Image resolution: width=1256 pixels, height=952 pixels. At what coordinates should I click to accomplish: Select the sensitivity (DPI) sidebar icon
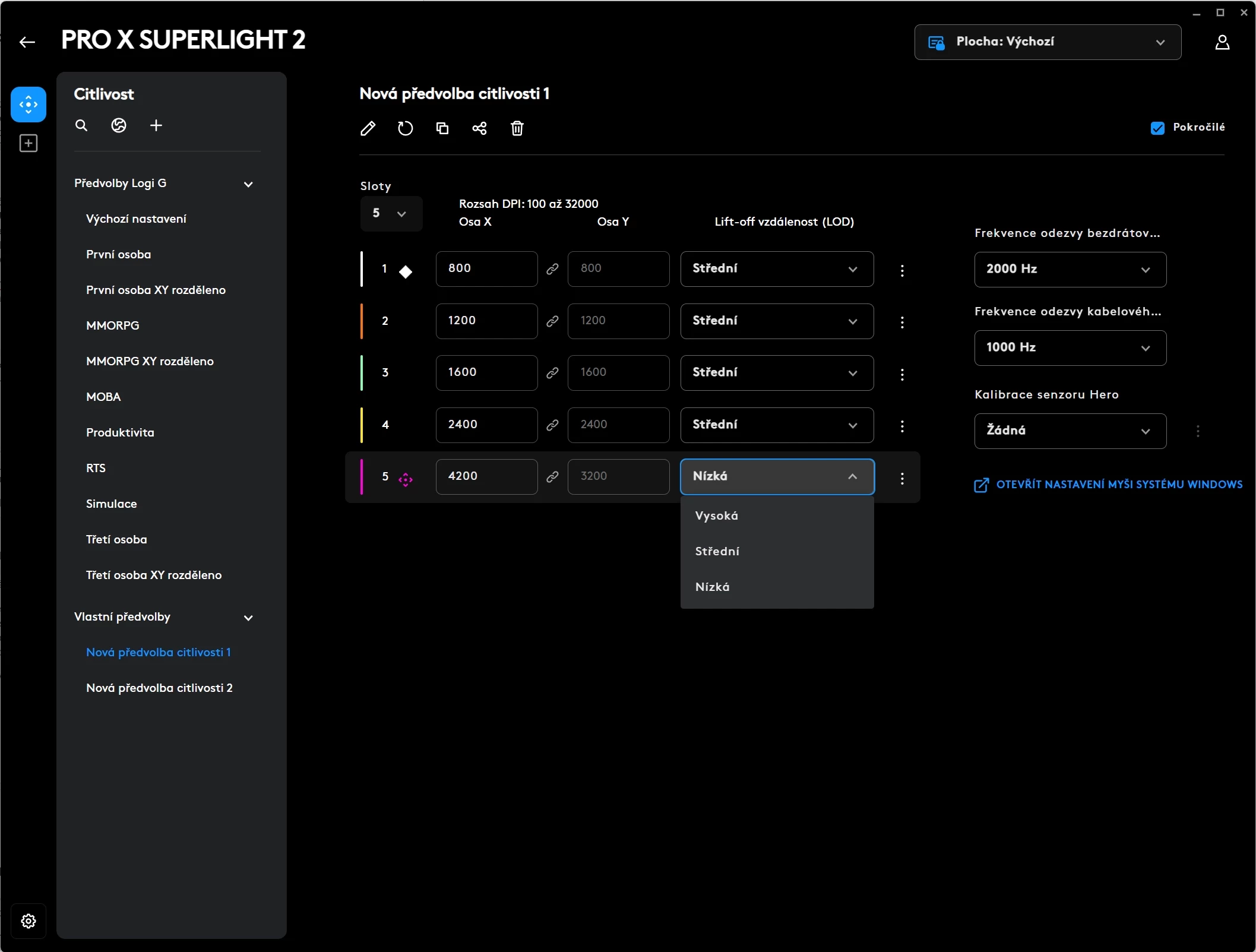click(29, 105)
